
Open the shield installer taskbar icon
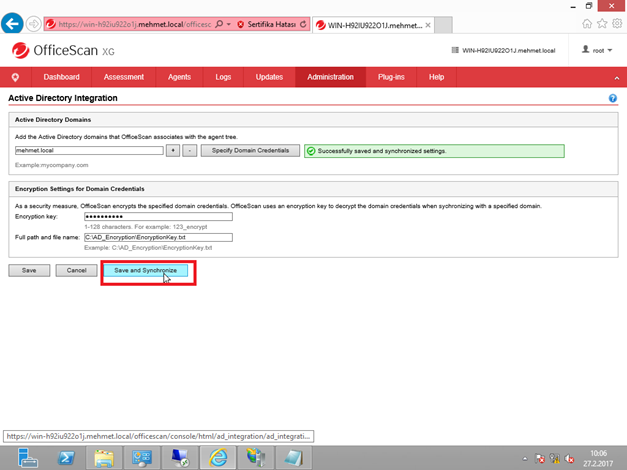click(x=256, y=458)
